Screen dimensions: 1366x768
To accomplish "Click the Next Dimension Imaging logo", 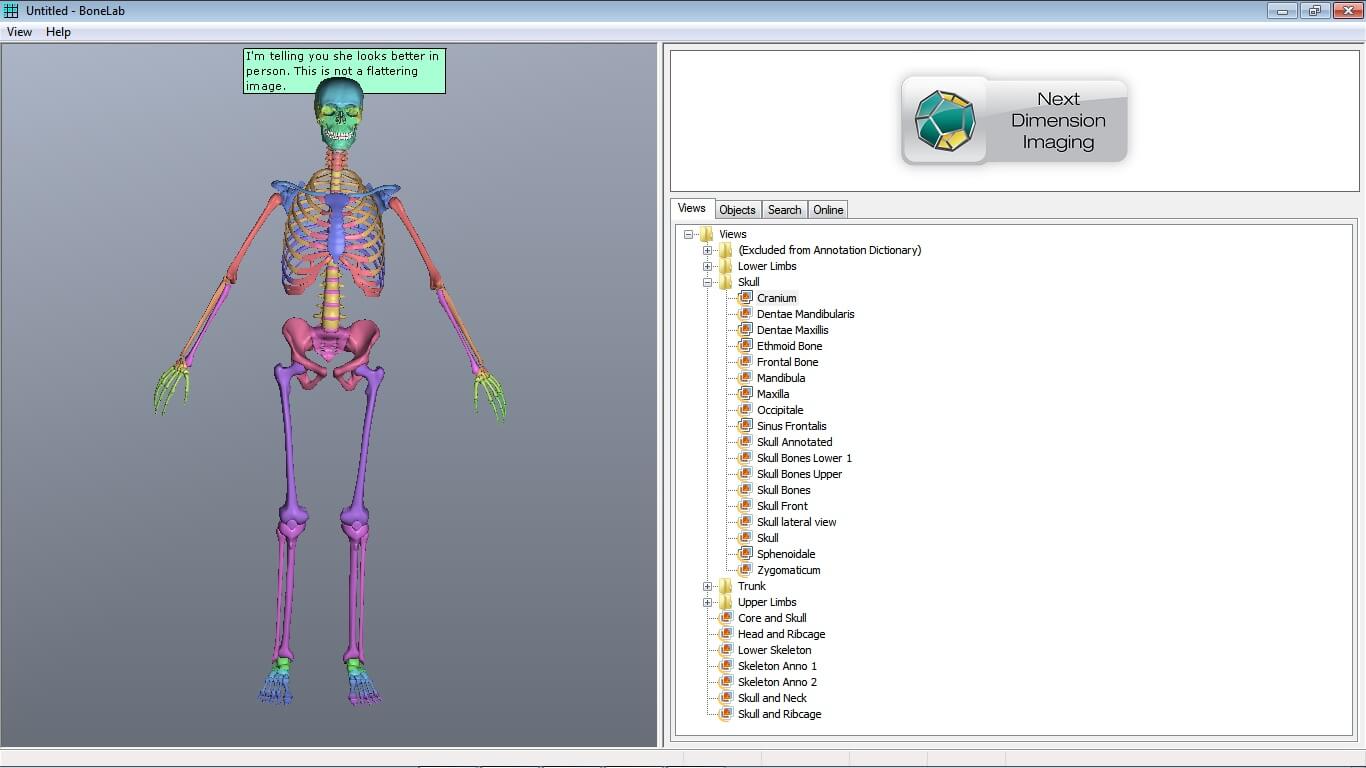I will (x=1014, y=121).
